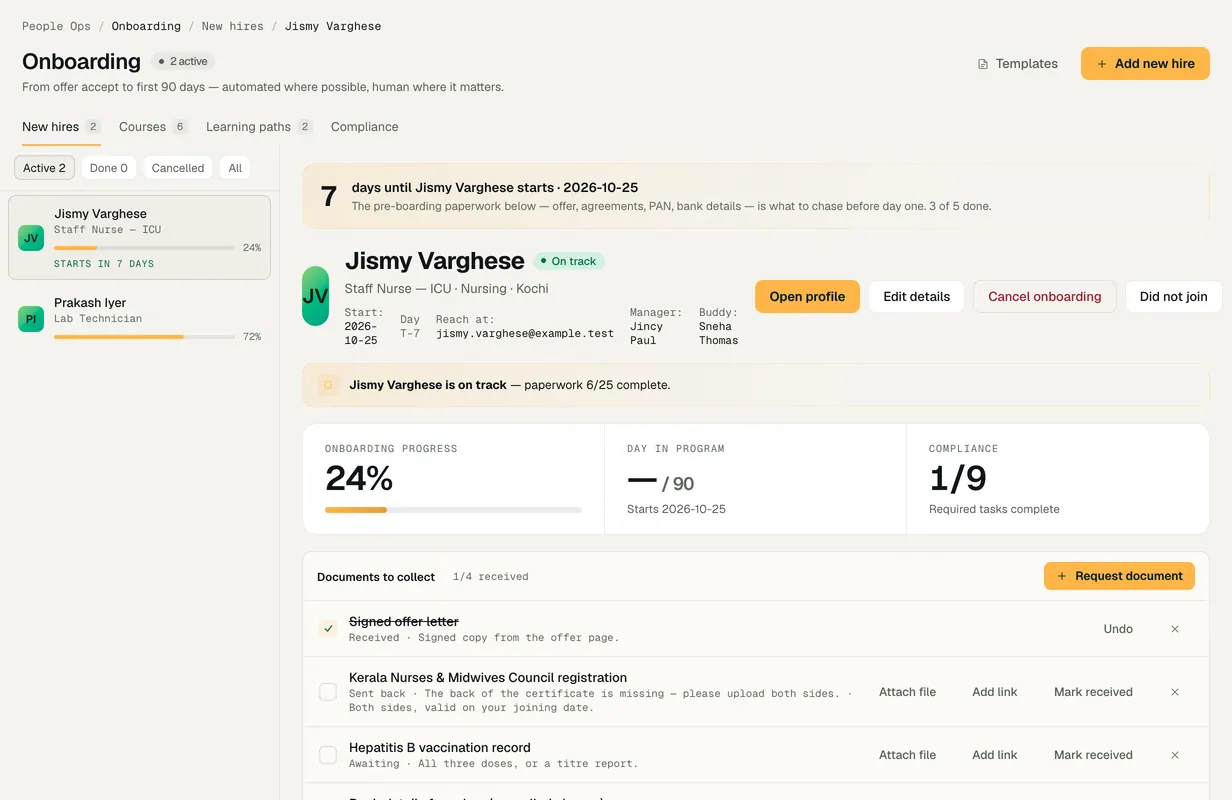Click Prakash Iyer's 72% progress bar
The width and height of the screenshot is (1232, 800).
(144, 337)
